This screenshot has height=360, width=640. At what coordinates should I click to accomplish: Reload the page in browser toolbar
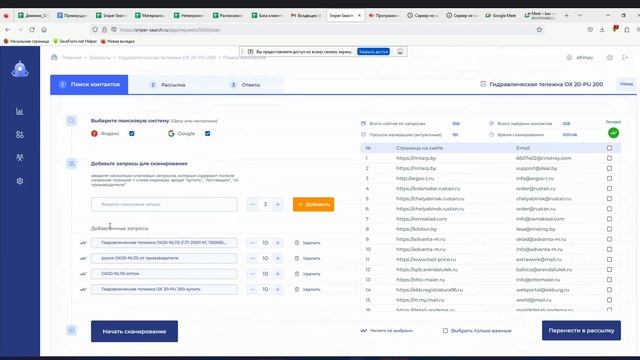[32, 30]
